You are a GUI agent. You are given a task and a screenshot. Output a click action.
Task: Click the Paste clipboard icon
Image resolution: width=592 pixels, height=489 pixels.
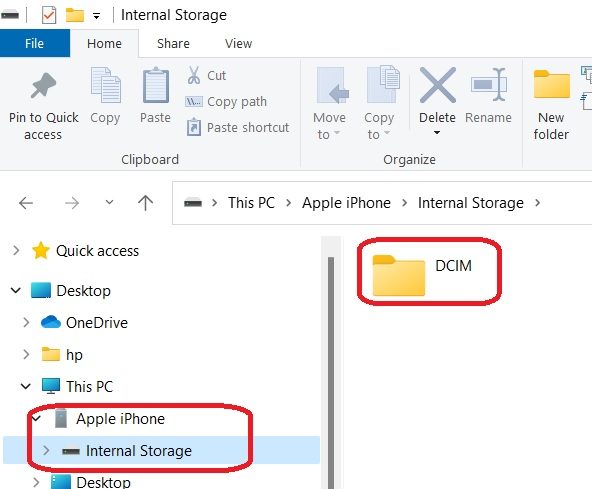point(156,85)
